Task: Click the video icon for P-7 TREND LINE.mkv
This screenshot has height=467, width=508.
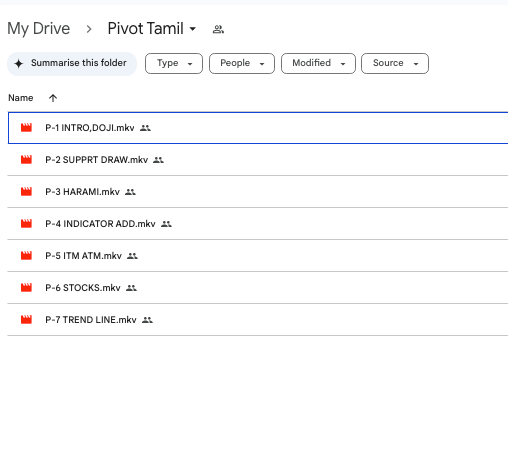Action: (26, 320)
